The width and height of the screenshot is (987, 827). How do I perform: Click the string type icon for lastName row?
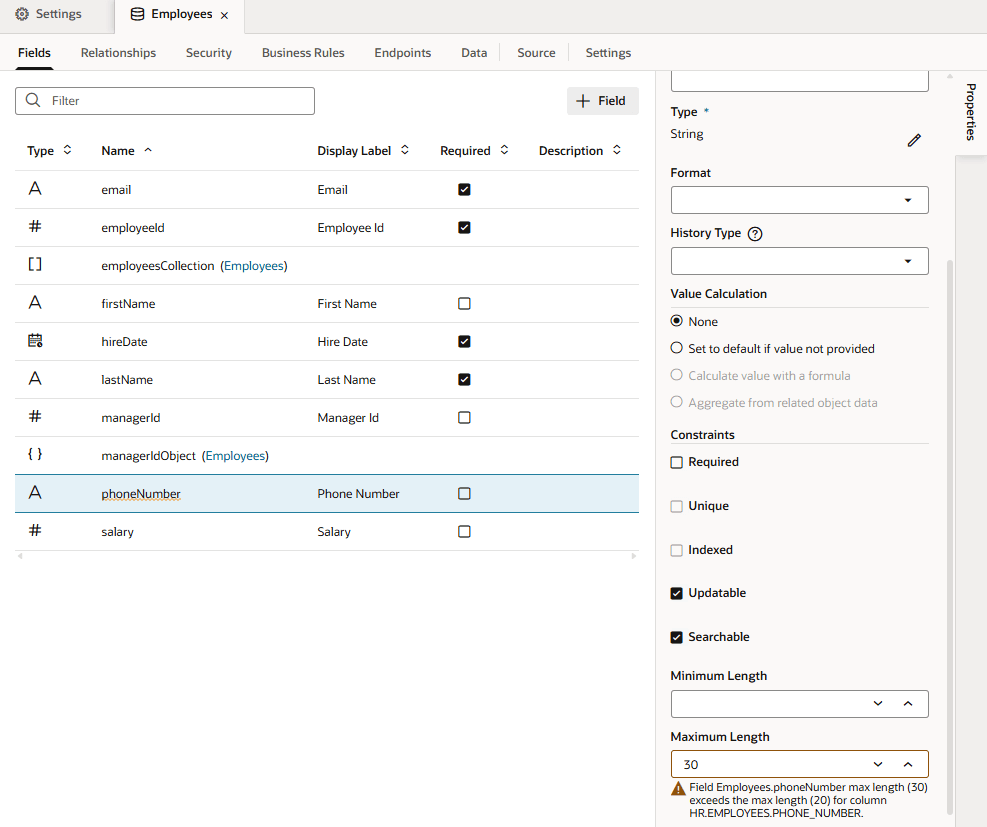(x=35, y=378)
